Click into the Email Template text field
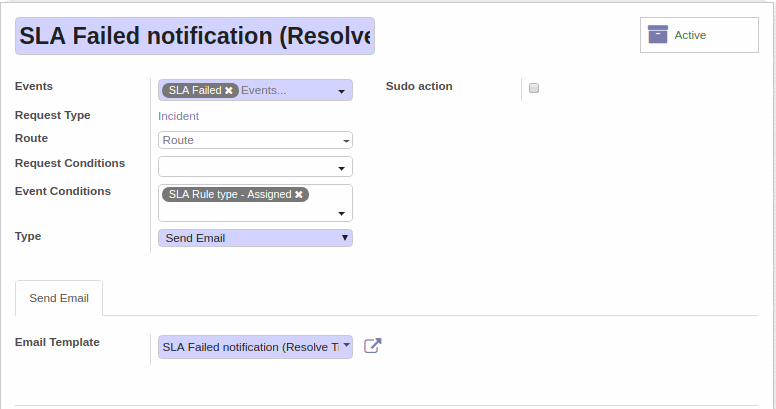 click(250, 347)
